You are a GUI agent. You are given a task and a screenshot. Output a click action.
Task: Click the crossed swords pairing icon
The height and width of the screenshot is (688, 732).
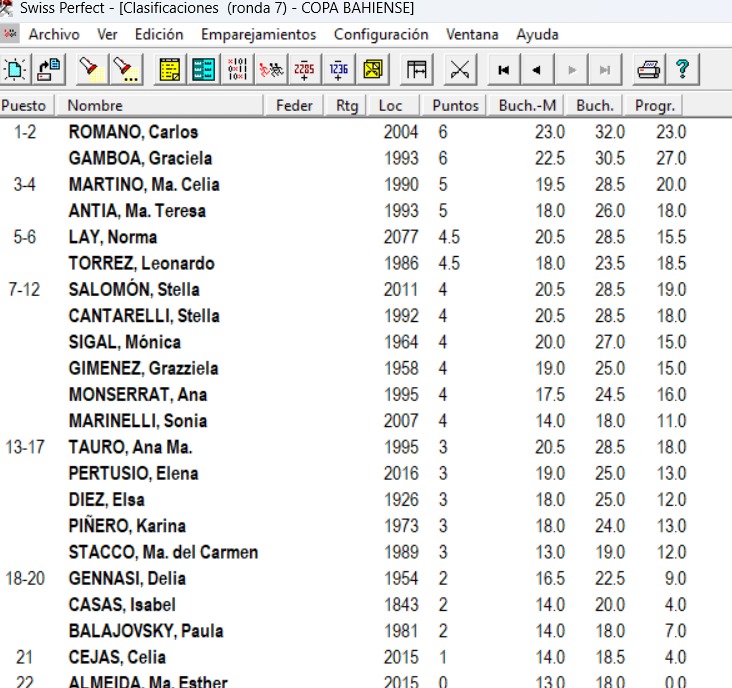[x=460, y=69]
